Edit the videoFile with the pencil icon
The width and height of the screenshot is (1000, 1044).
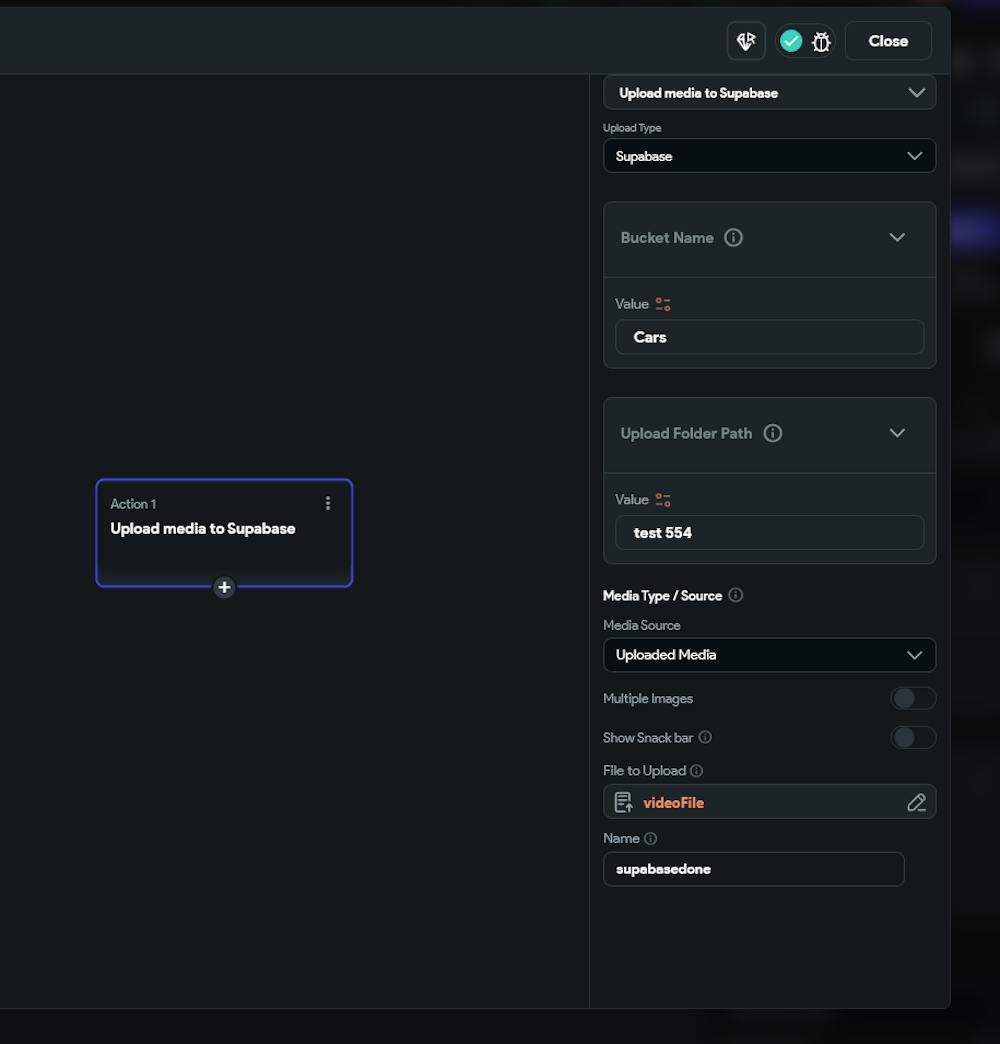click(x=916, y=802)
